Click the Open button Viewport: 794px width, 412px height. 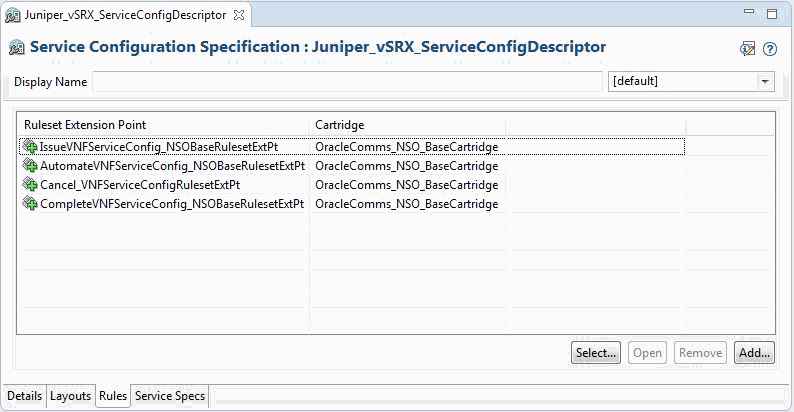click(x=647, y=353)
